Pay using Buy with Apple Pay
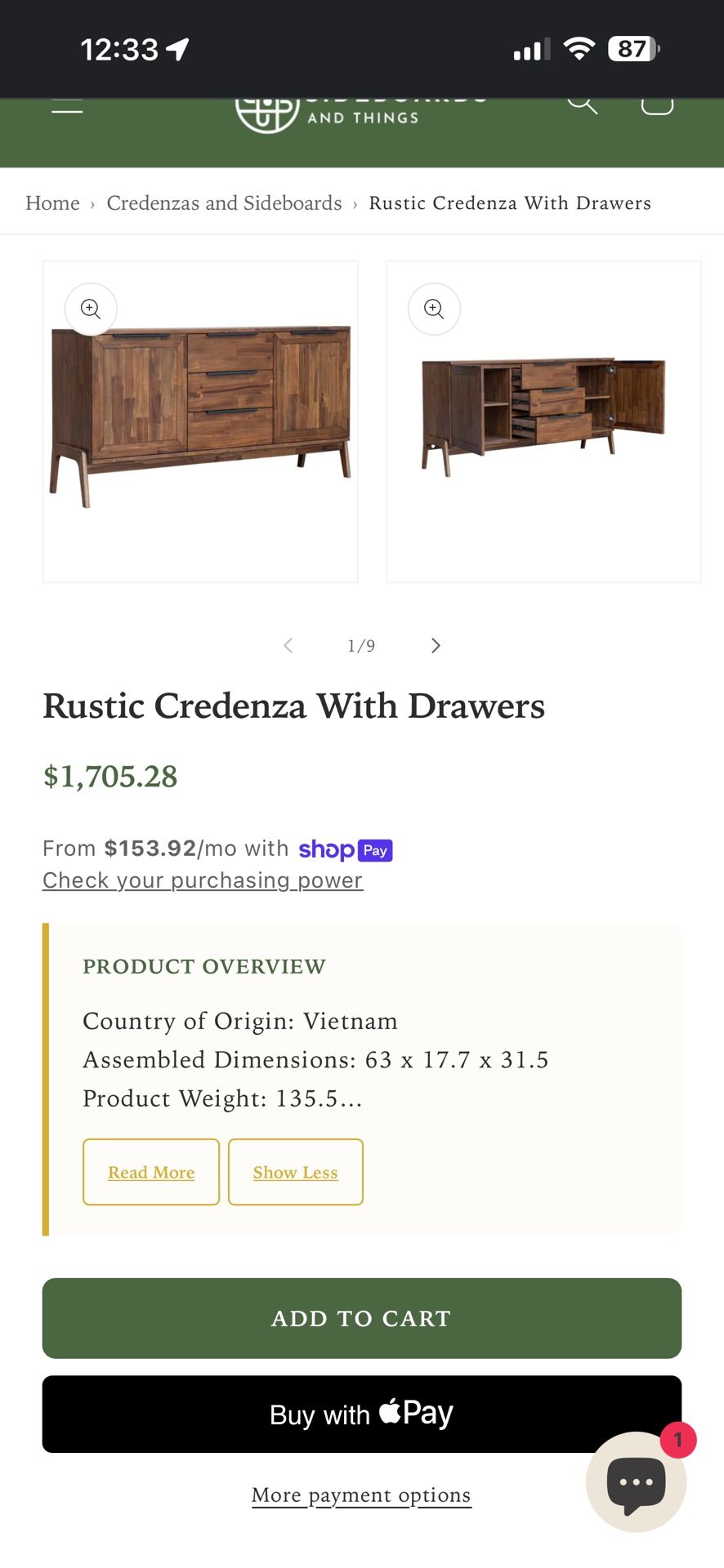 click(361, 1414)
